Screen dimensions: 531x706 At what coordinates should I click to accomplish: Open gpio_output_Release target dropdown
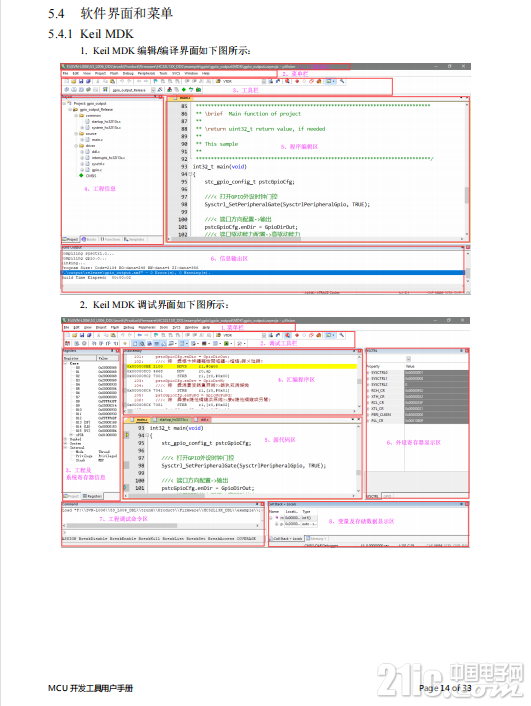153,90
